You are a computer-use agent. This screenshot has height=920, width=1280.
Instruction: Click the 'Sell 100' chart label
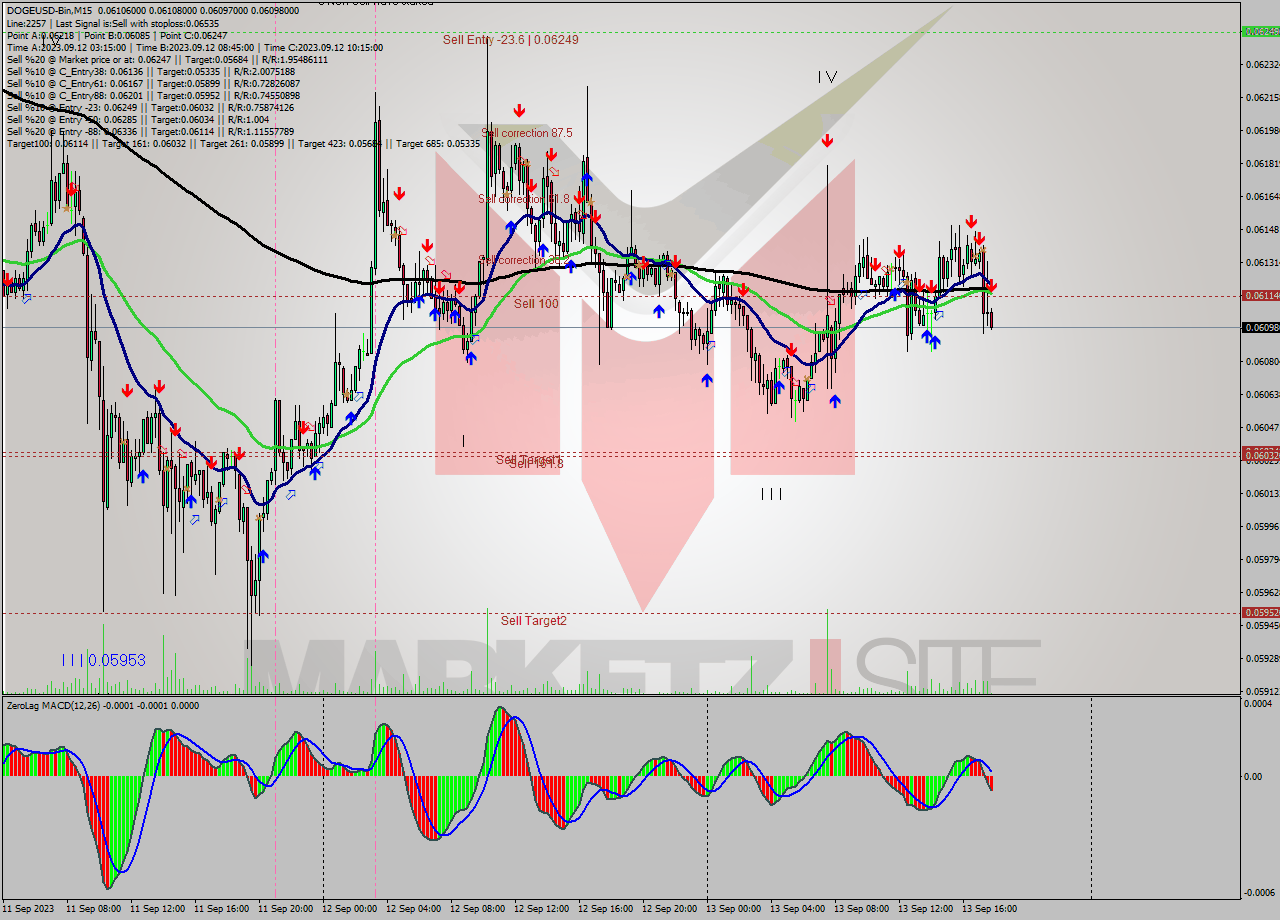tap(536, 303)
